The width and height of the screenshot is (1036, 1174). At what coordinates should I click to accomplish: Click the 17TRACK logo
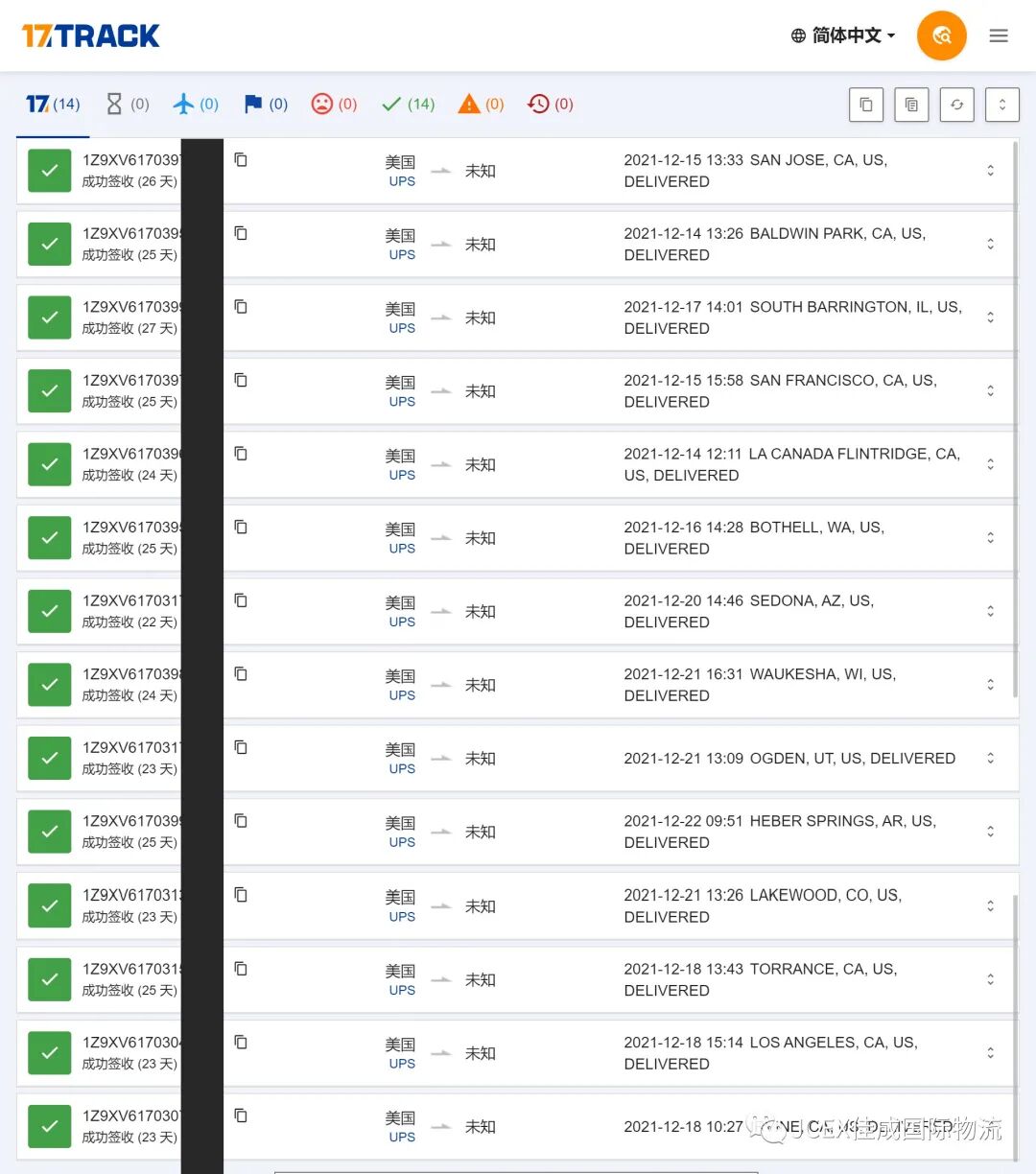(x=91, y=36)
